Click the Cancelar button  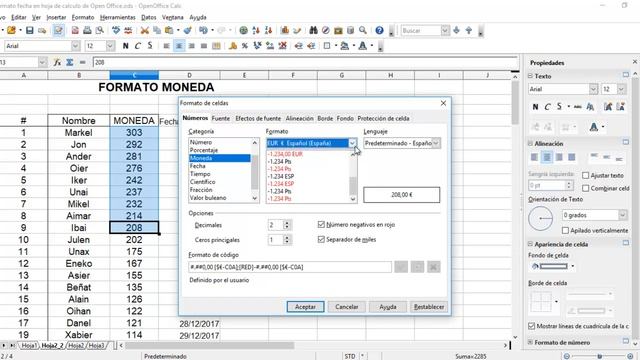tap(347, 307)
